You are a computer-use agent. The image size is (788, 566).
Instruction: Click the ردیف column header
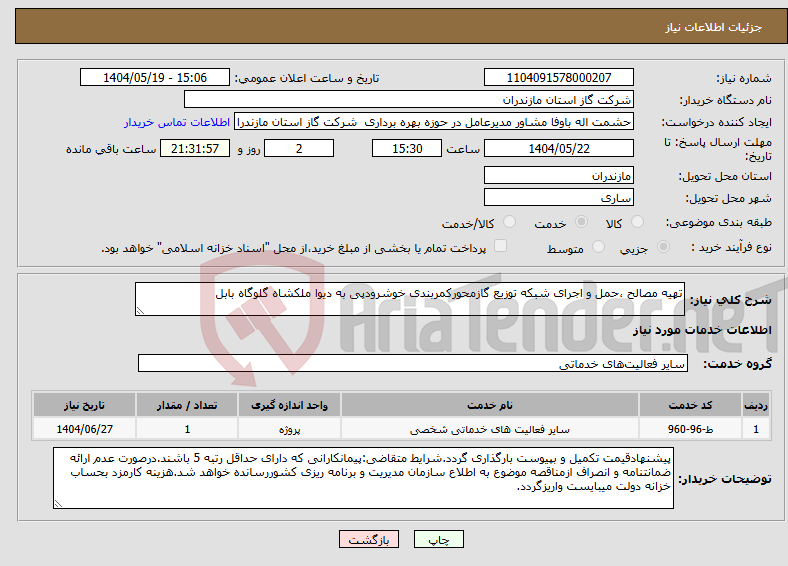756,405
